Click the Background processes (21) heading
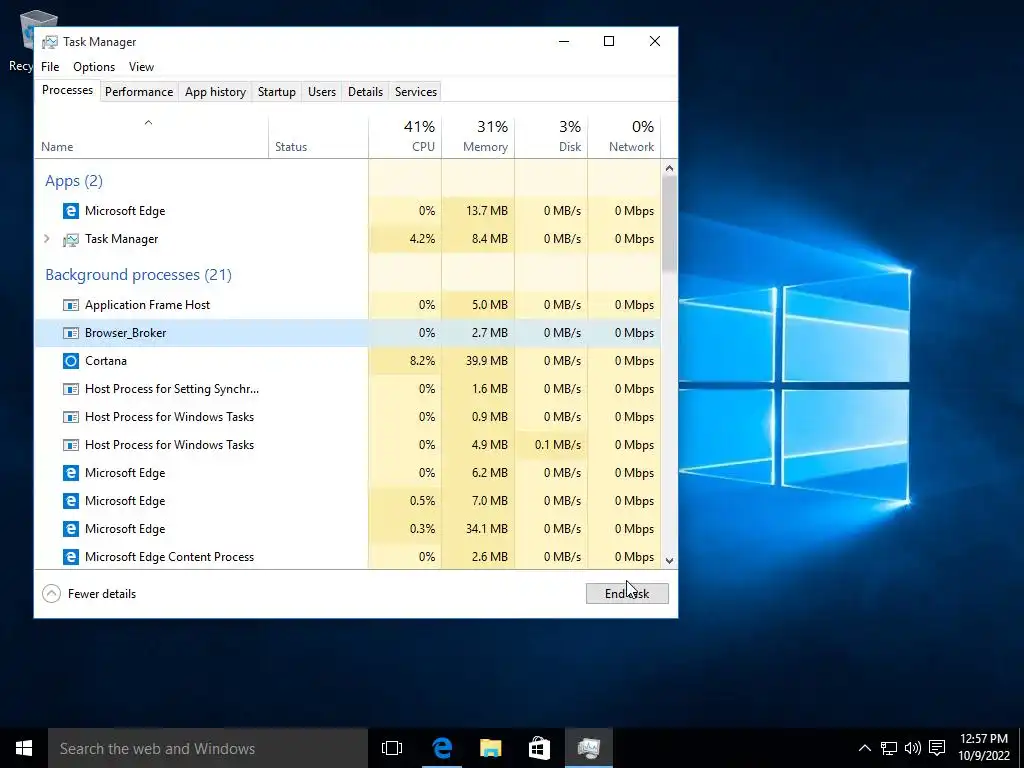The height and width of the screenshot is (768, 1024). coord(138,275)
